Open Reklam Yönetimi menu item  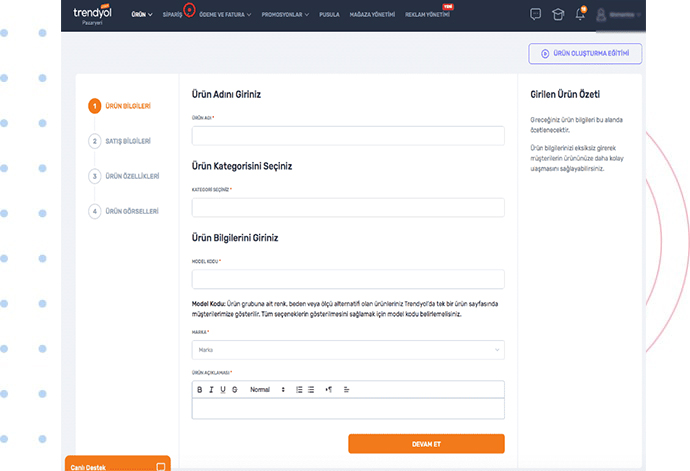click(x=427, y=15)
